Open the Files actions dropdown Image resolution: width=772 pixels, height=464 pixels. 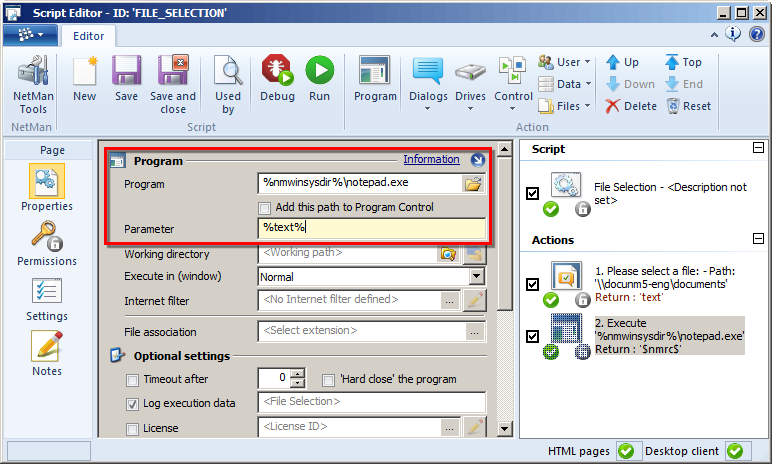click(564, 106)
